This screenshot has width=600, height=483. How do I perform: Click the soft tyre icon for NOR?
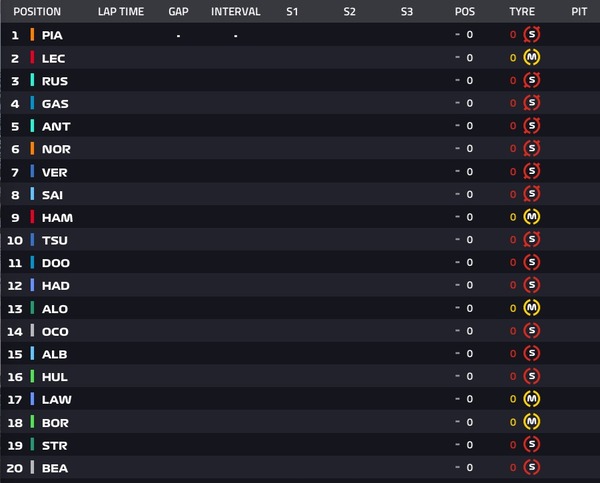532,148
